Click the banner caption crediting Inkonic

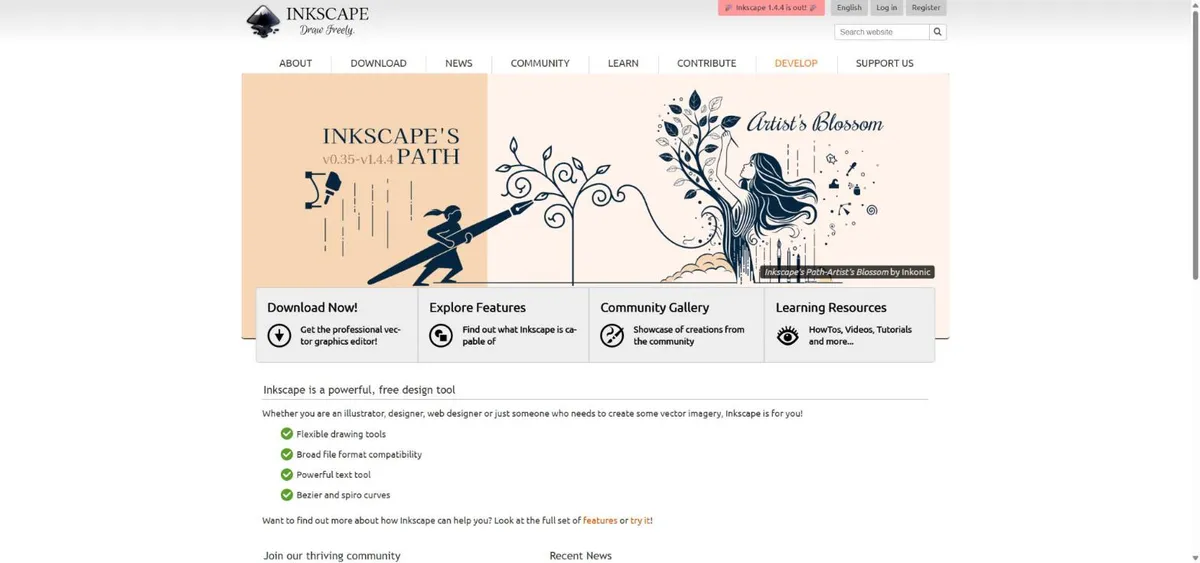(x=846, y=272)
